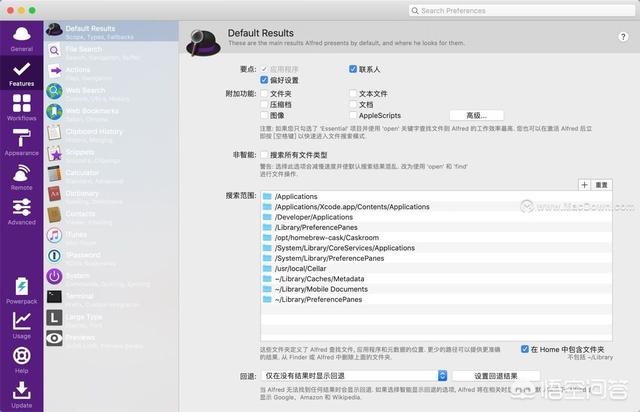Click the help question mark button

(623, 36)
